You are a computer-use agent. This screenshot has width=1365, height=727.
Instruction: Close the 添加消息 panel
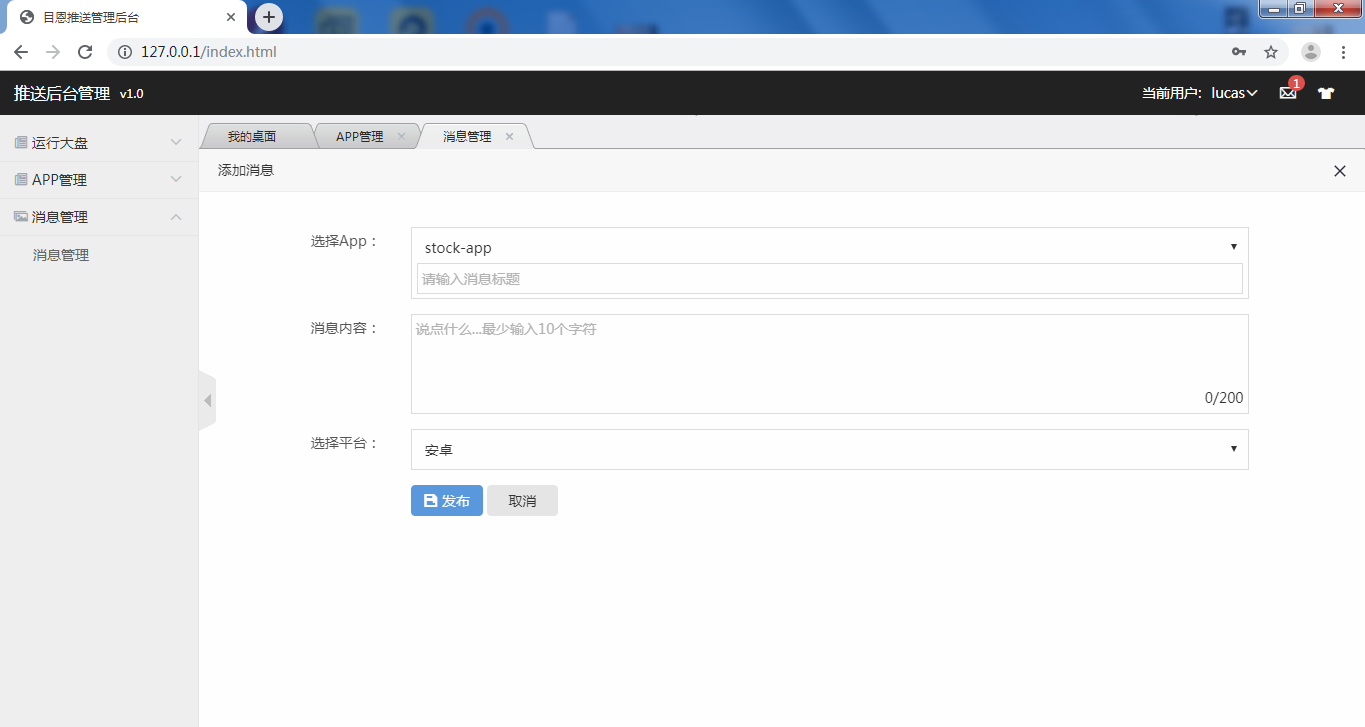[x=1340, y=171]
